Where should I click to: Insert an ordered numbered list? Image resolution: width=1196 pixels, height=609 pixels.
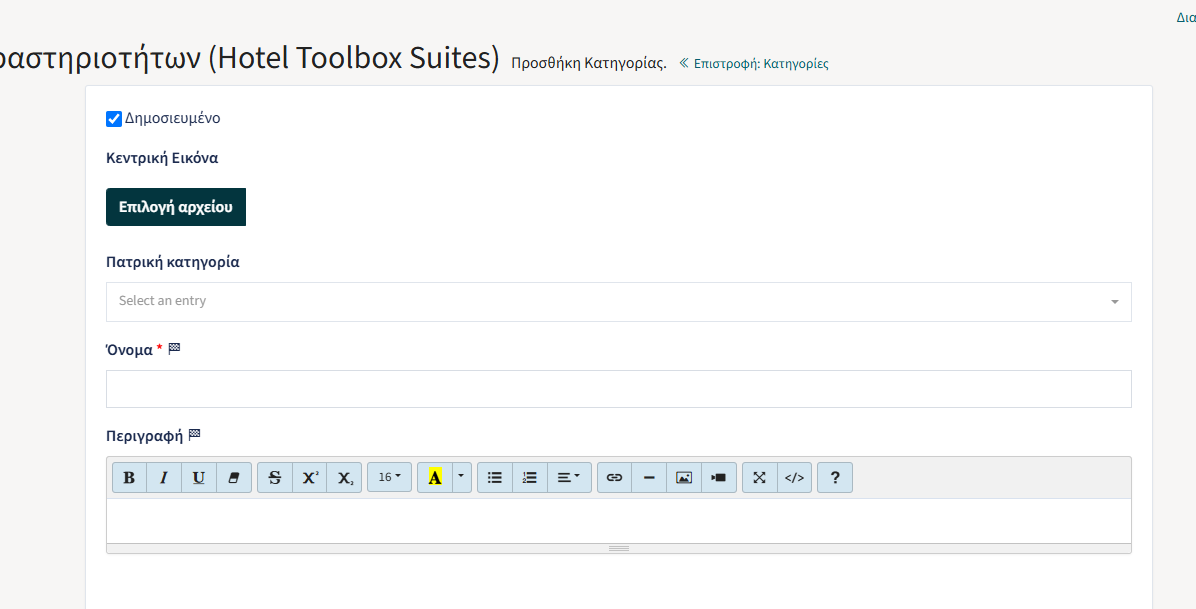(530, 478)
